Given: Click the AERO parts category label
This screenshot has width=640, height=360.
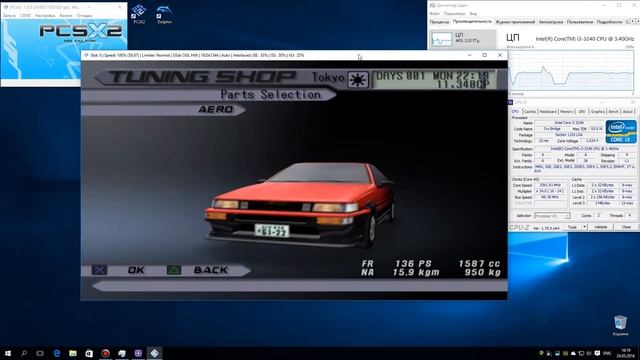Looking at the screenshot, I should 216,109.
